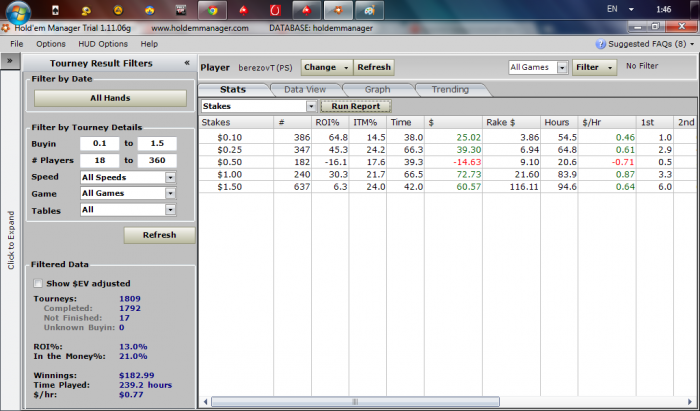
Task: Click the minimum # Players field
Action: point(100,161)
